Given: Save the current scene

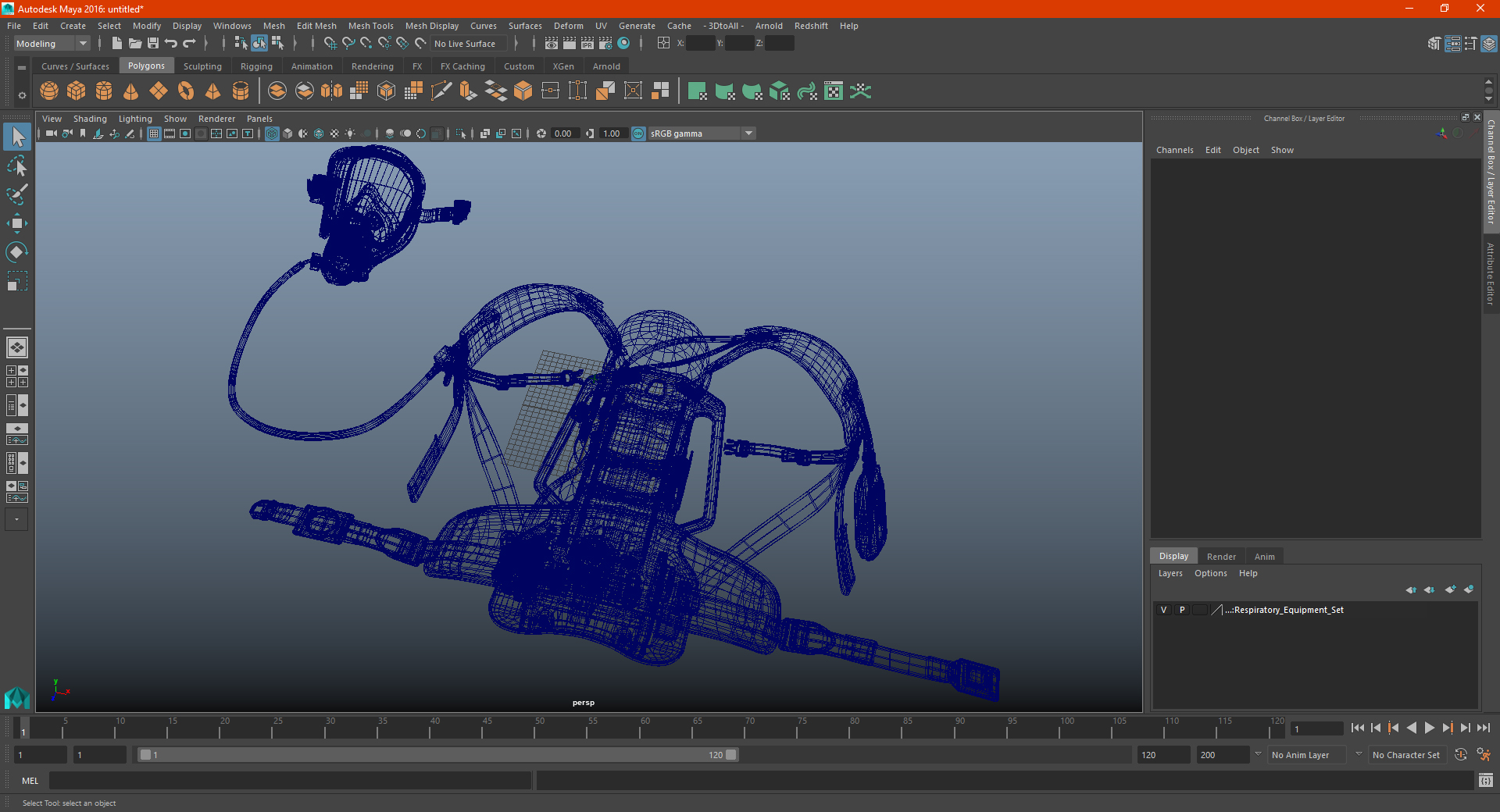Looking at the screenshot, I should pyautogui.click(x=153, y=44).
